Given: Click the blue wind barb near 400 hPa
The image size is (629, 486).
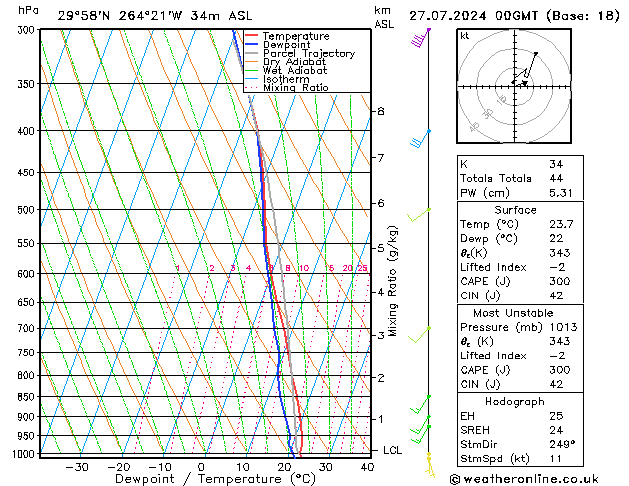Looking at the screenshot, I should click(x=422, y=138).
